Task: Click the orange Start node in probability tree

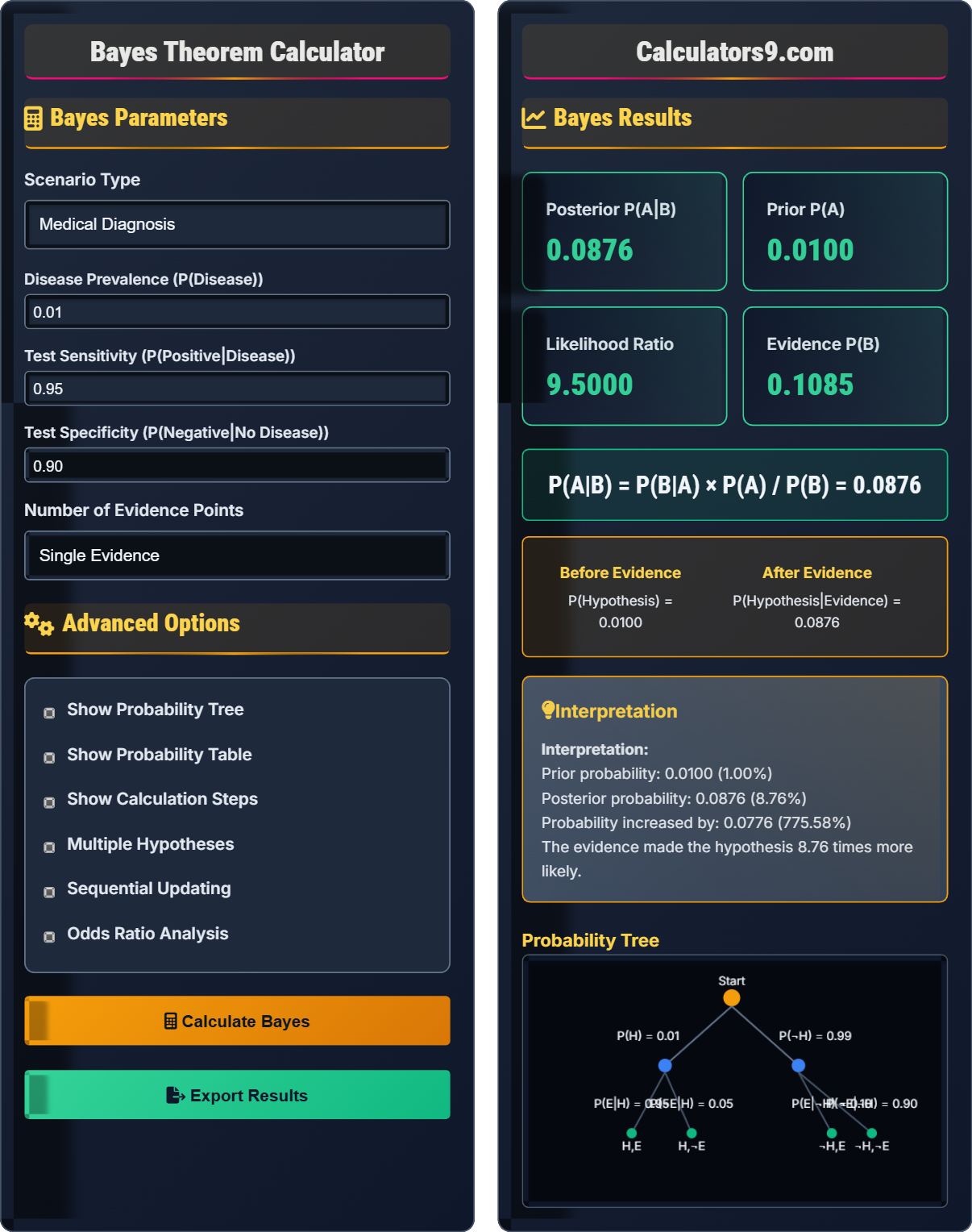Action: coord(732,997)
